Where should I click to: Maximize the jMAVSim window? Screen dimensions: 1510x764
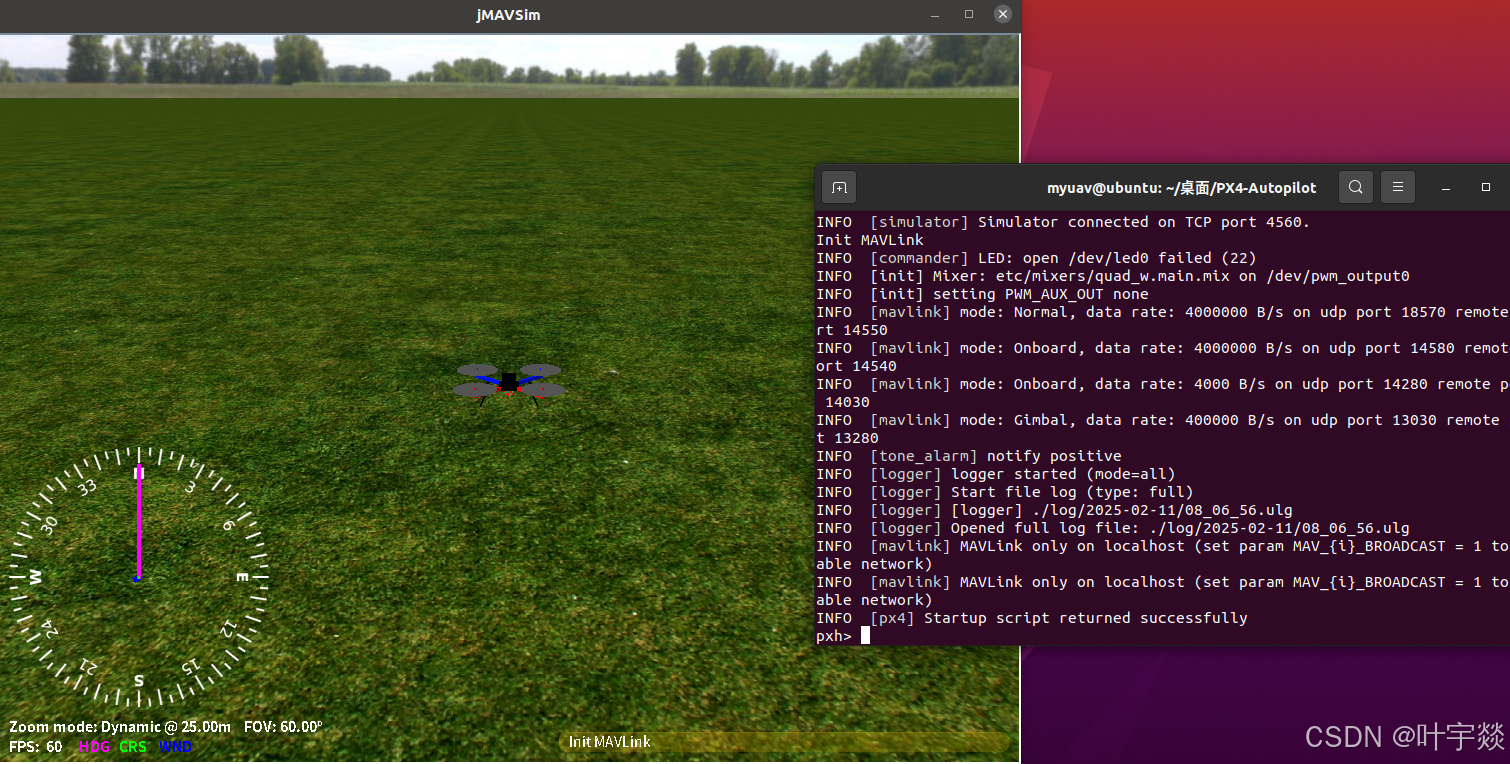(969, 15)
